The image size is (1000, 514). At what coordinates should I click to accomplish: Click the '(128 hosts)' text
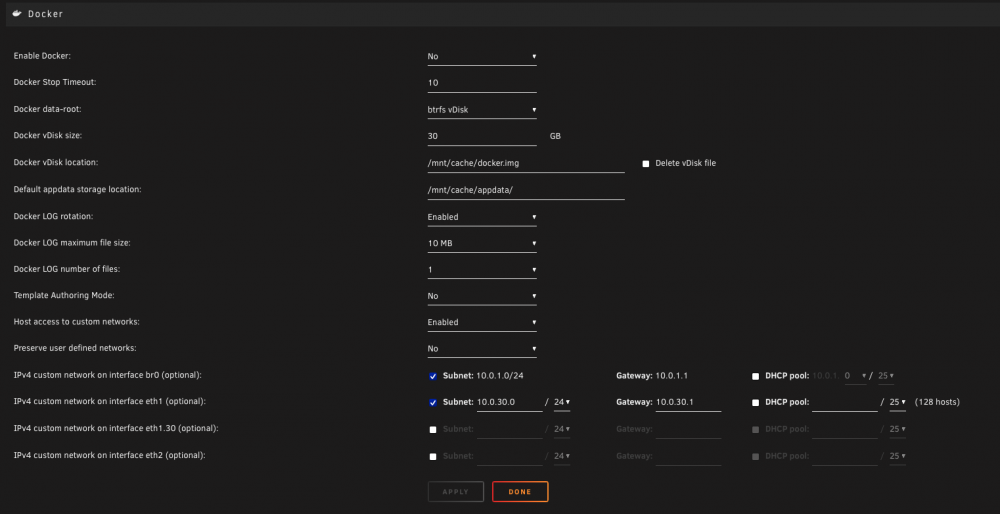point(937,402)
